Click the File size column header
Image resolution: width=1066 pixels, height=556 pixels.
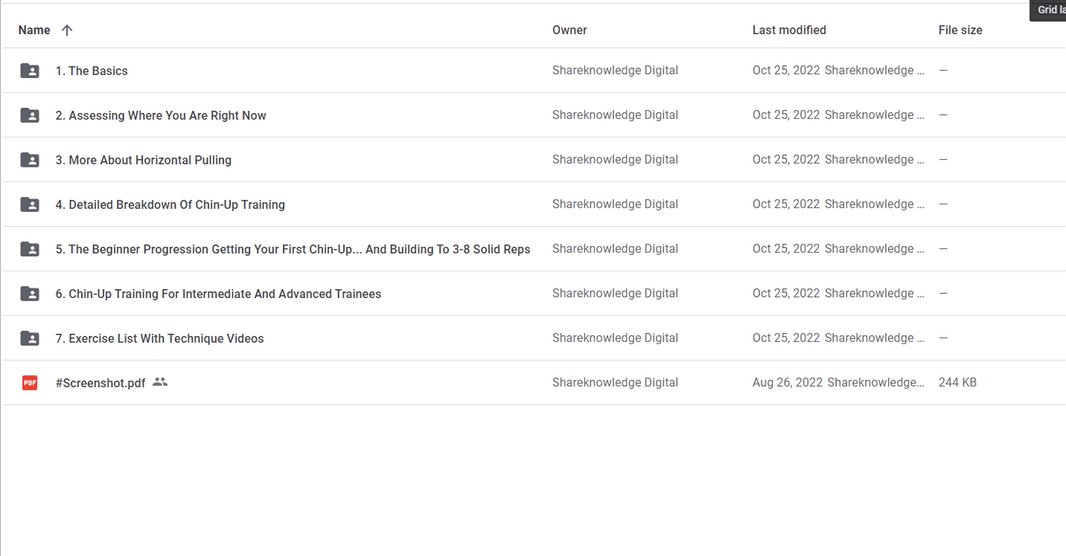tap(960, 30)
